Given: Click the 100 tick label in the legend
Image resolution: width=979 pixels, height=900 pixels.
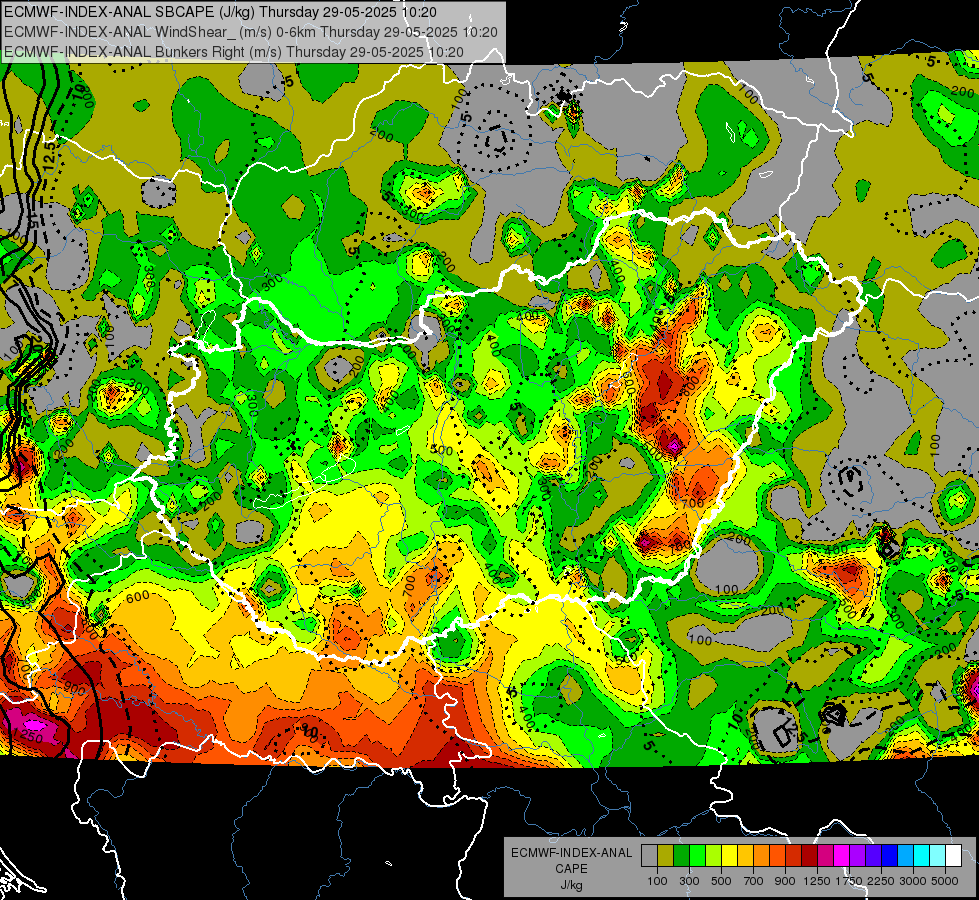Looking at the screenshot, I should pyautogui.click(x=657, y=881).
